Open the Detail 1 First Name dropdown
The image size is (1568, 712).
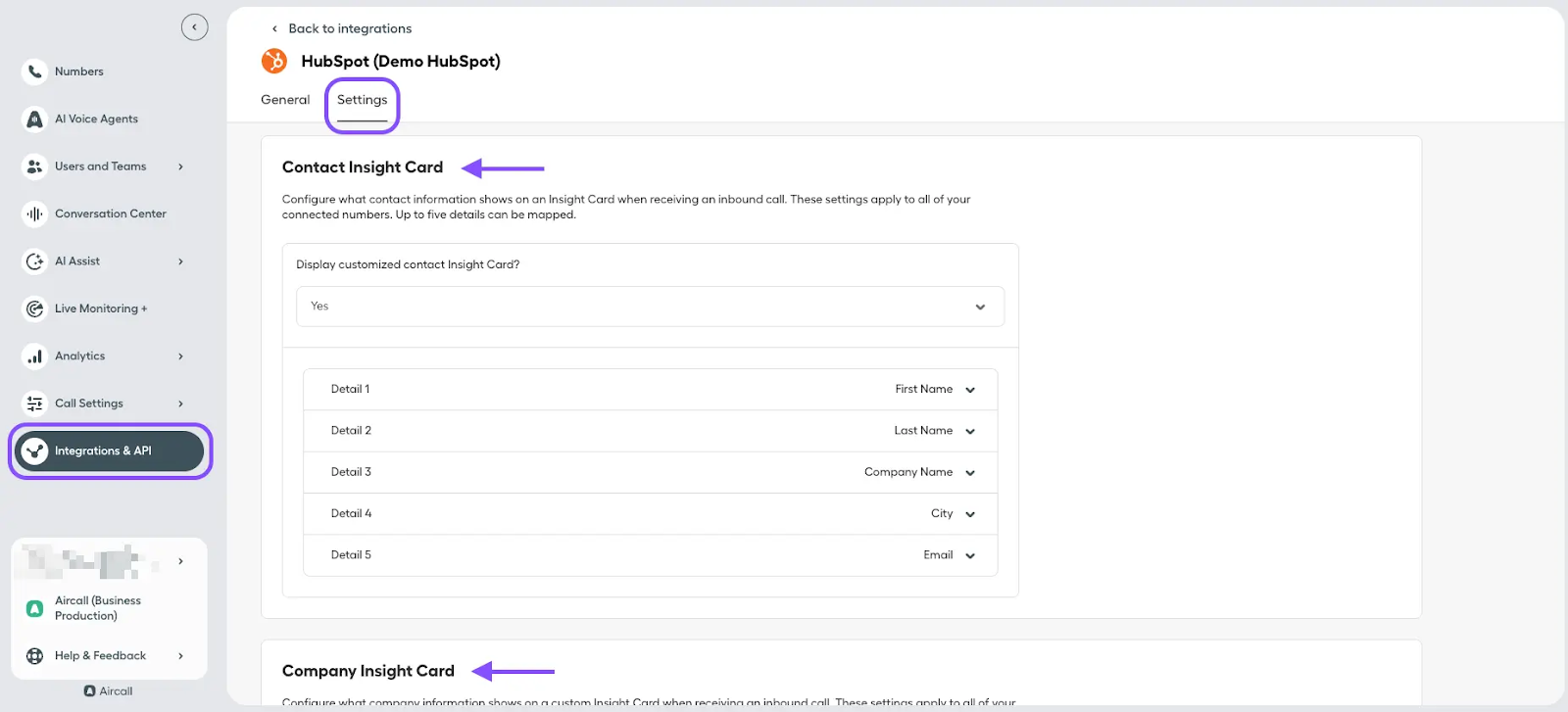click(x=935, y=390)
